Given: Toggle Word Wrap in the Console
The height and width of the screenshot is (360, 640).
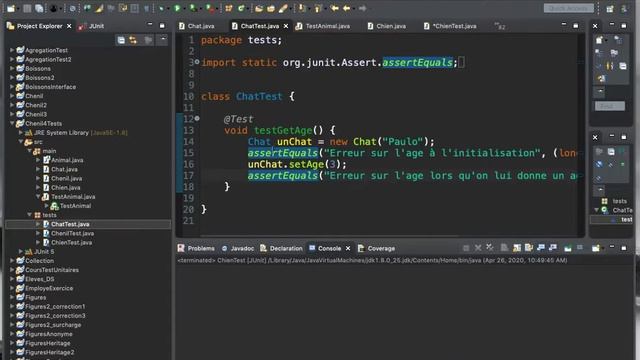Looking at the screenshot, I should pyautogui.click(x=529, y=248).
